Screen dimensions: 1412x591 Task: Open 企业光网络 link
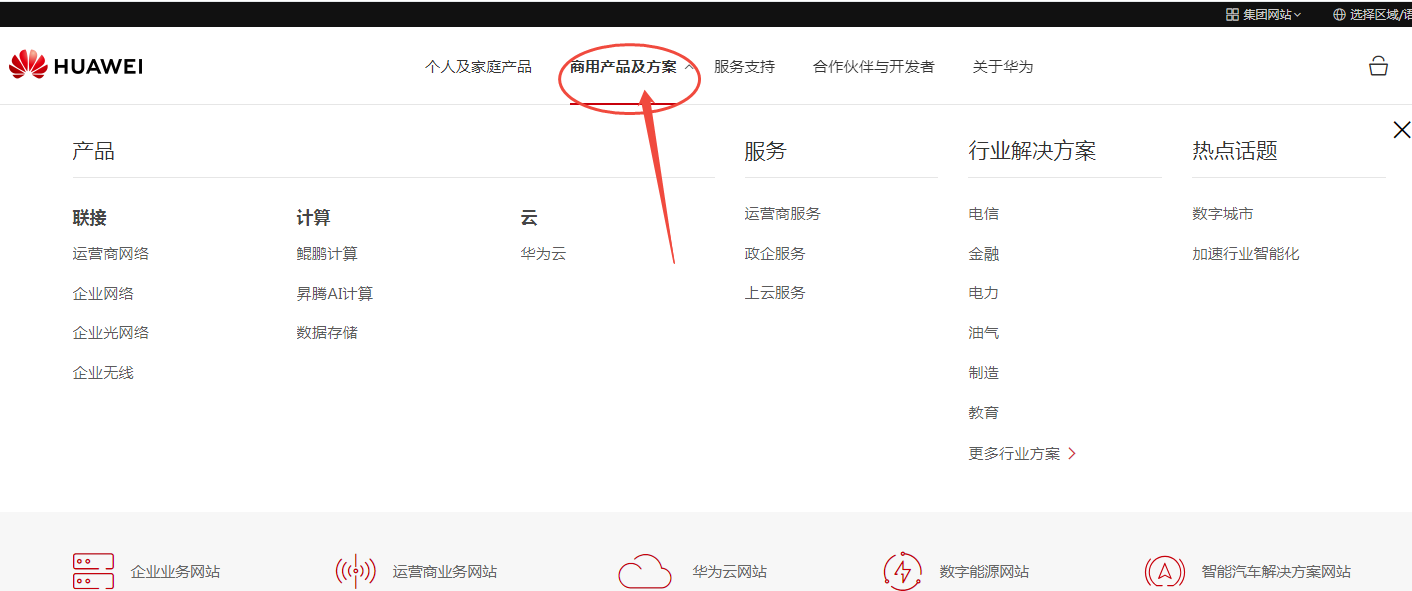[x=111, y=332]
